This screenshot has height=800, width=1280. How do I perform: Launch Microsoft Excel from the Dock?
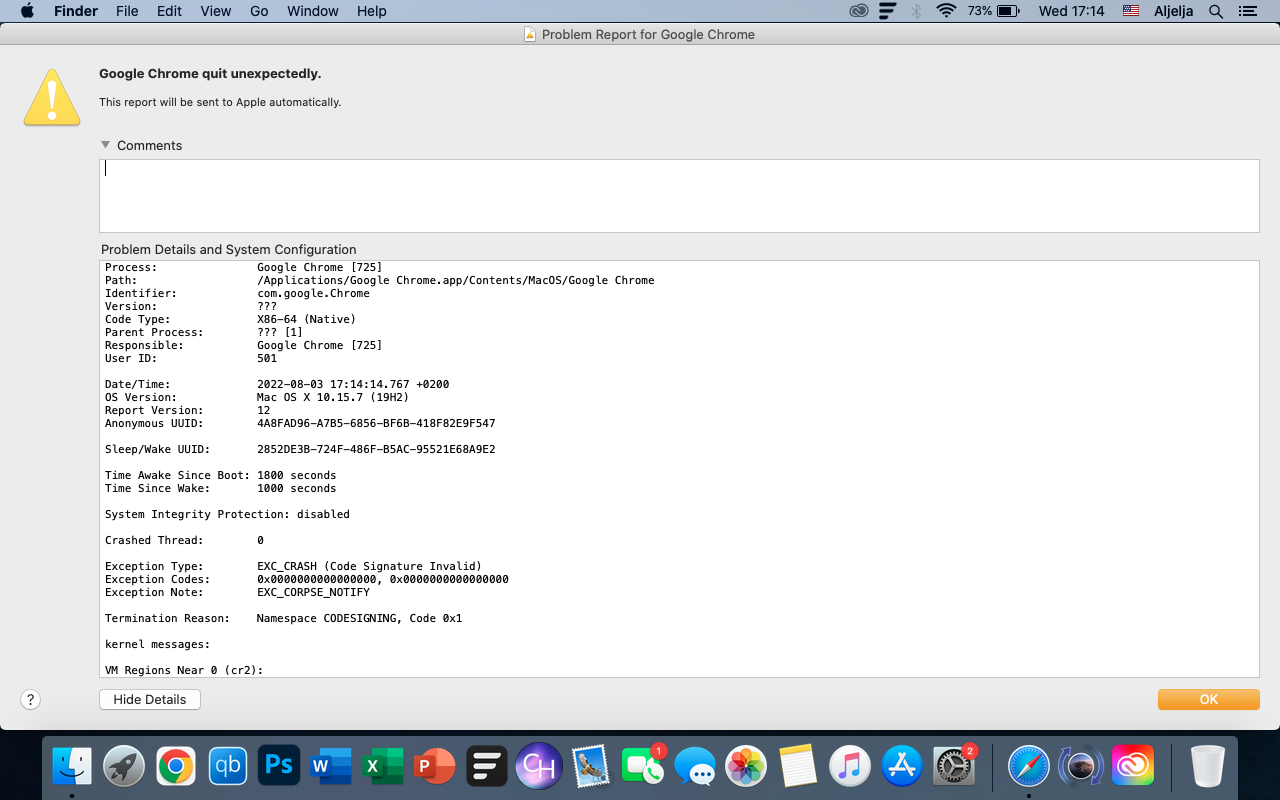pyautogui.click(x=383, y=767)
